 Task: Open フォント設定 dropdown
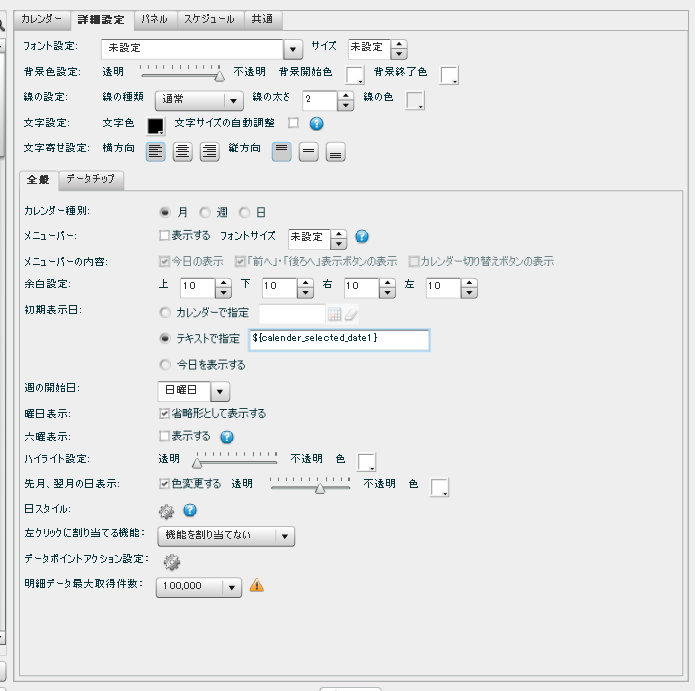tap(293, 49)
